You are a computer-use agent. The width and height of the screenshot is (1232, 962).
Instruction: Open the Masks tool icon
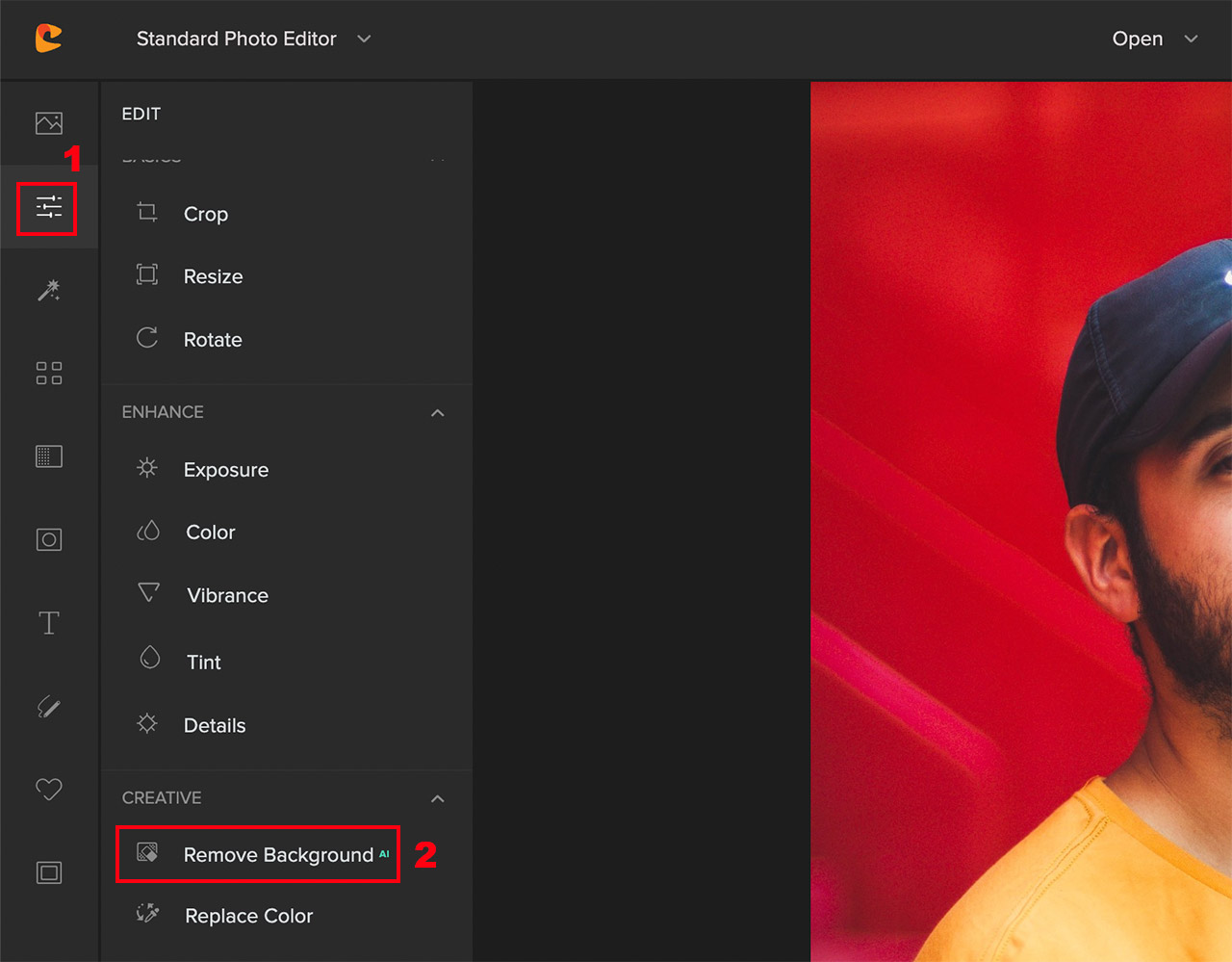pos(48,539)
